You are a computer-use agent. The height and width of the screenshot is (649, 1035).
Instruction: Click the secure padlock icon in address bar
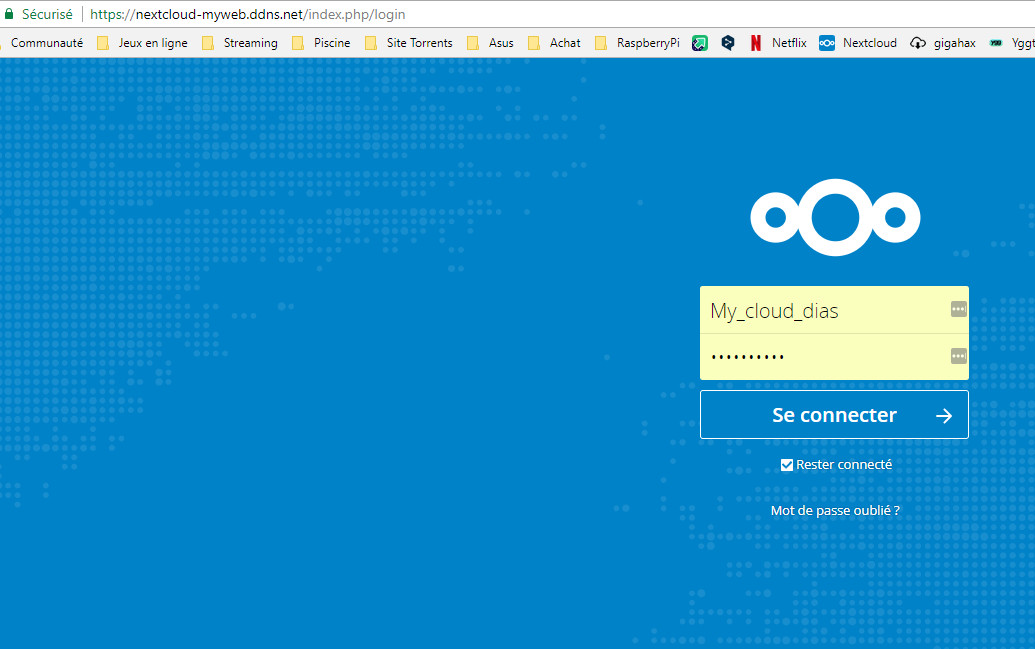(x=9, y=14)
